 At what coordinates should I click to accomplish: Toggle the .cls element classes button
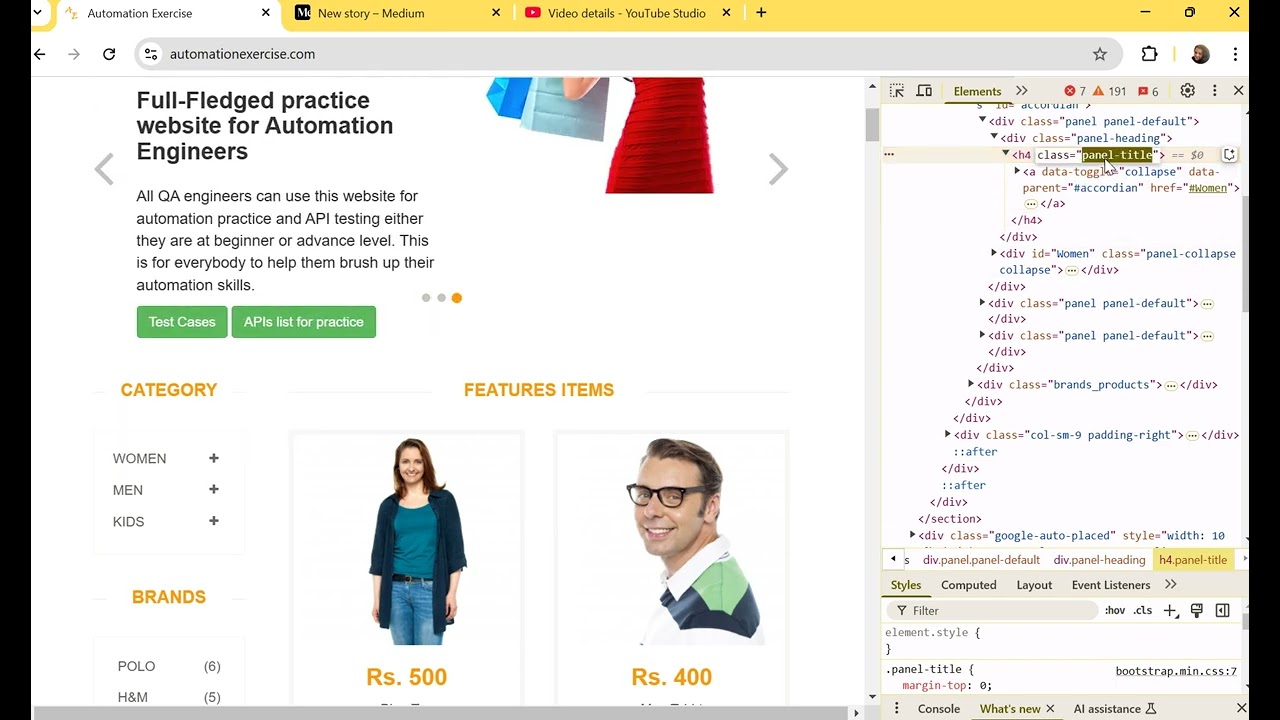click(x=1143, y=610)
